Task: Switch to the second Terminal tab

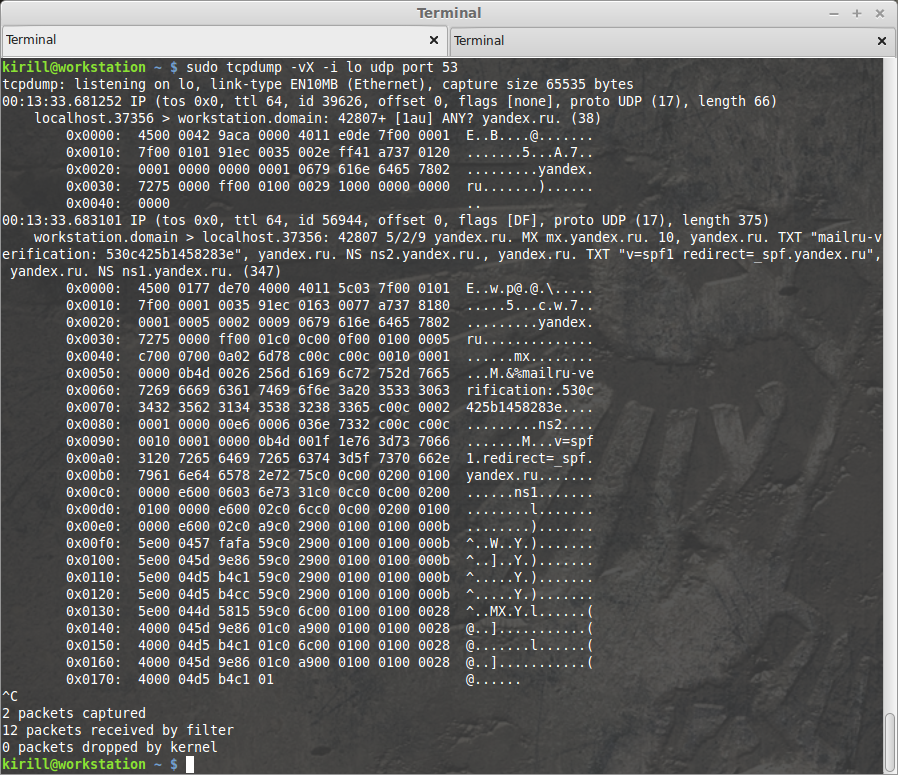Action: point(672,41)
